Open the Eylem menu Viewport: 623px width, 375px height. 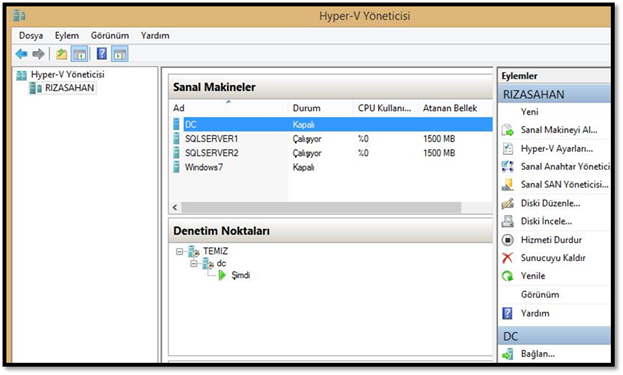(x=67, y=35)
